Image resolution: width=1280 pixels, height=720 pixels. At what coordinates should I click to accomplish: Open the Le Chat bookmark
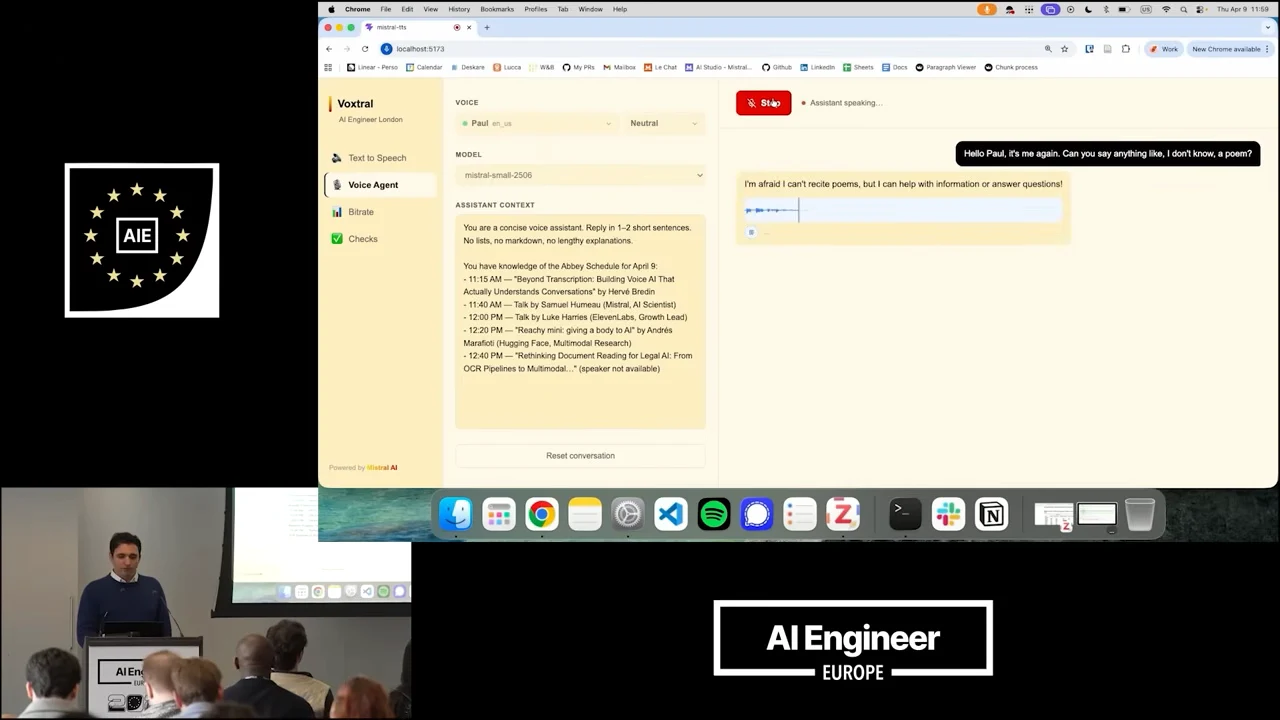pos(661,67)
